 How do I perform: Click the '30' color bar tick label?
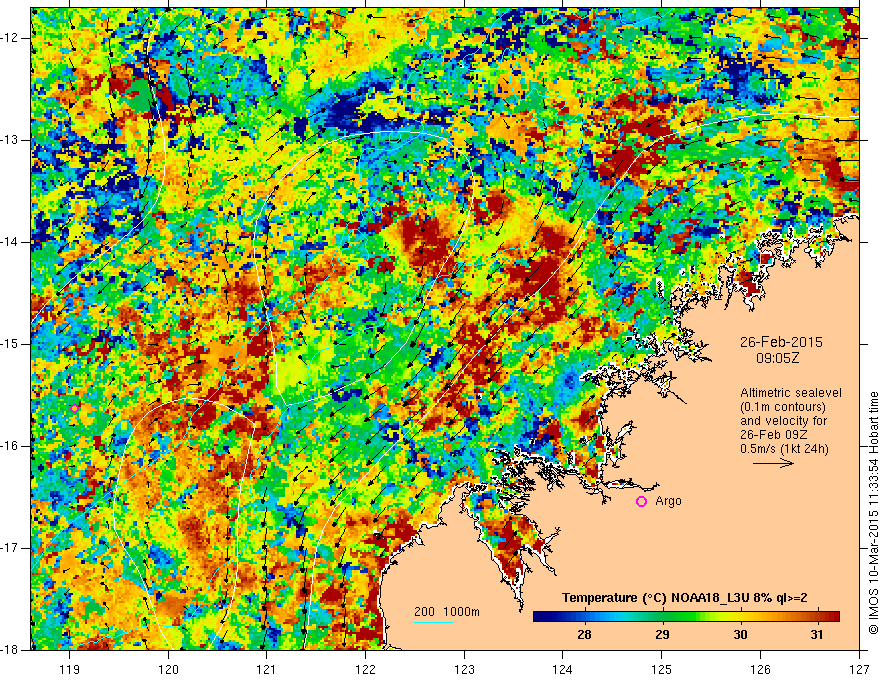740,635
